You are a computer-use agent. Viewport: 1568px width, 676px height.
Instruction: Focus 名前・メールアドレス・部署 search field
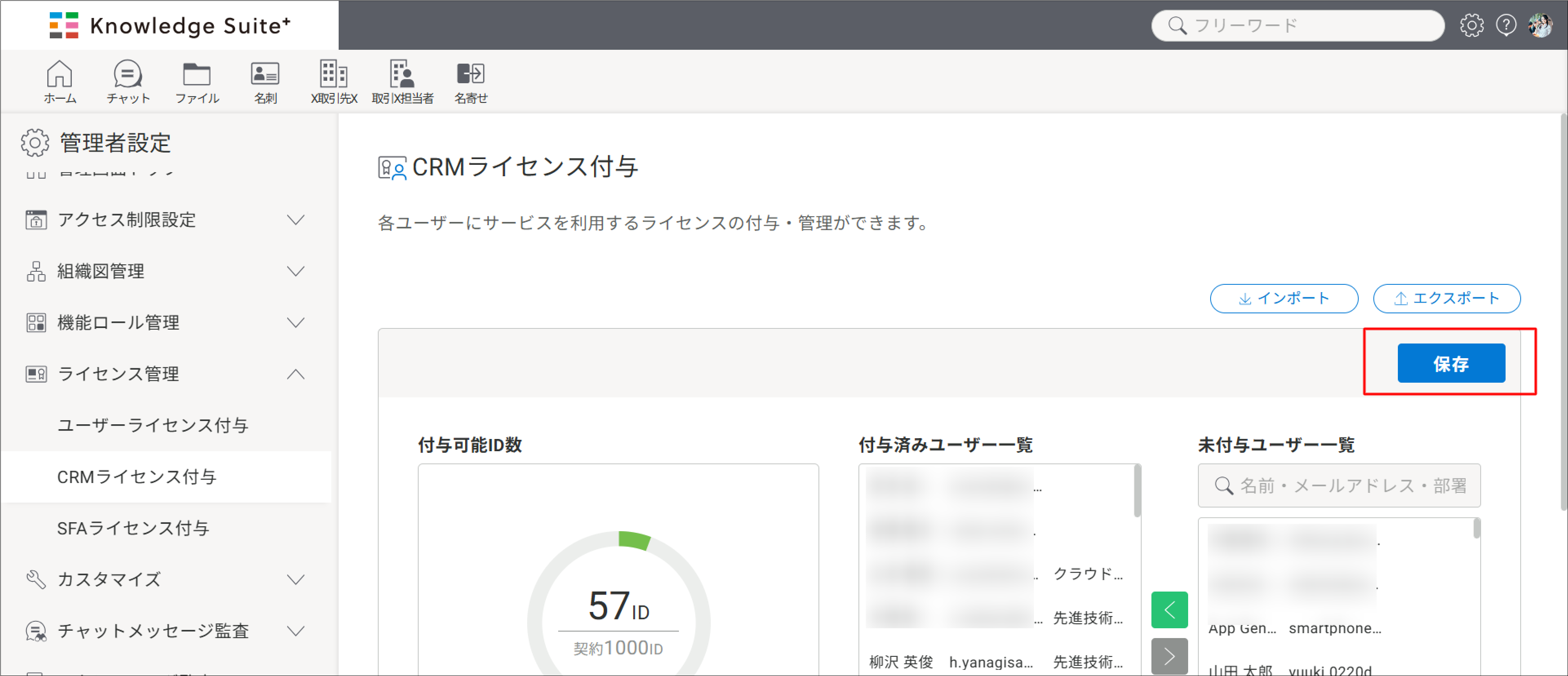[1339, 485]
